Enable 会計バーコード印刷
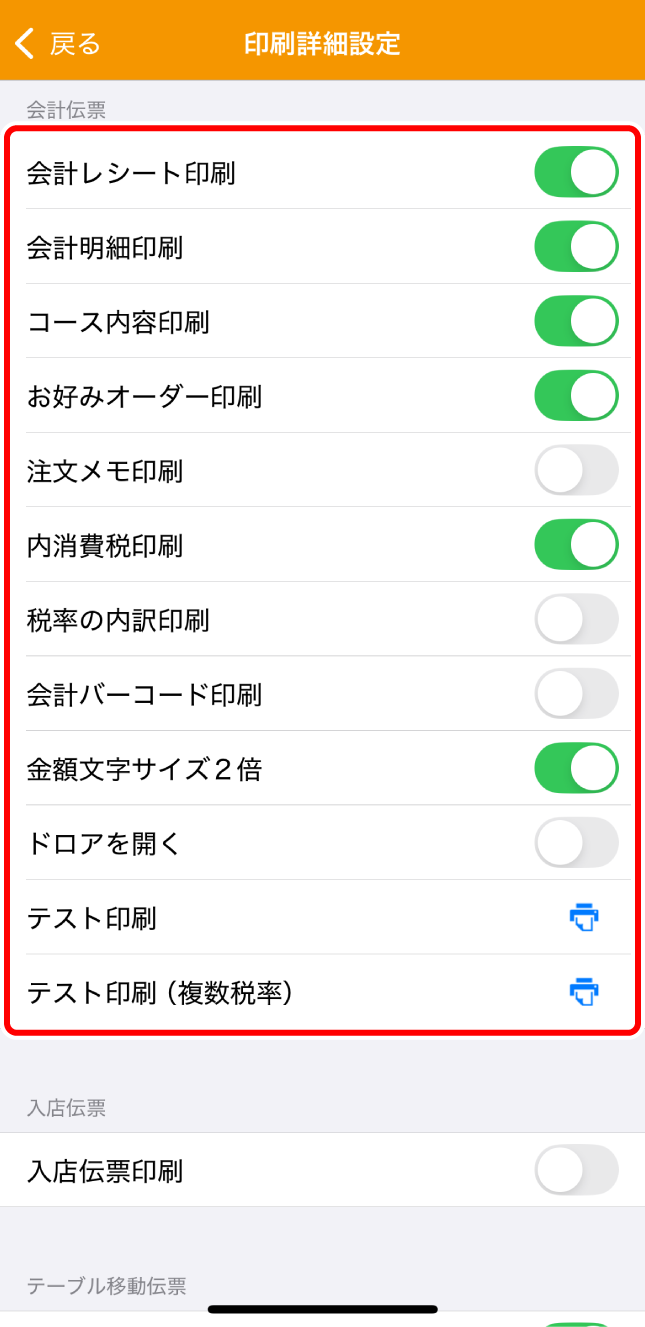Viewport: 645px width, 1327px height. coord(576,694)
